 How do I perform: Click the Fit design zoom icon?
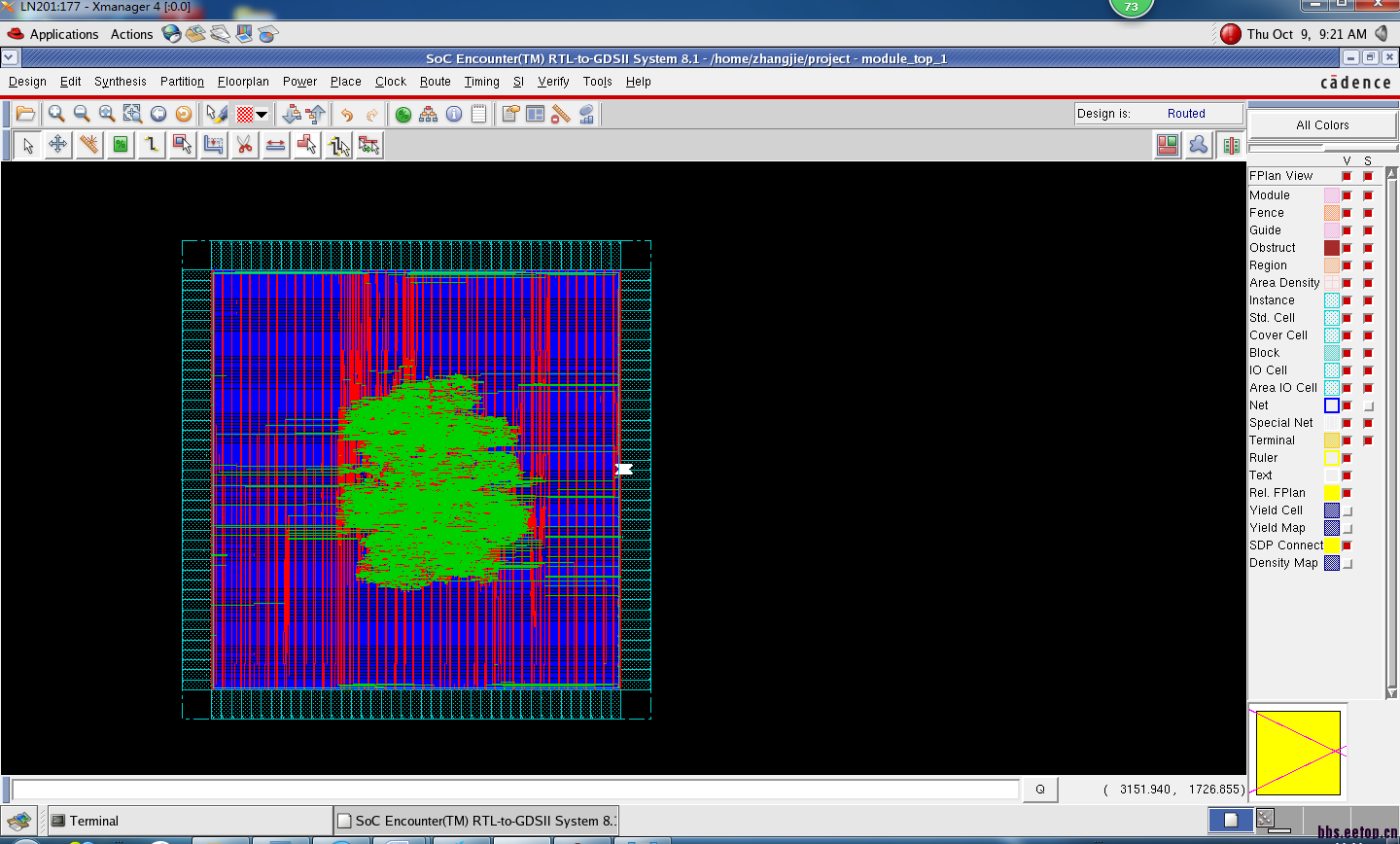(107, 114)
